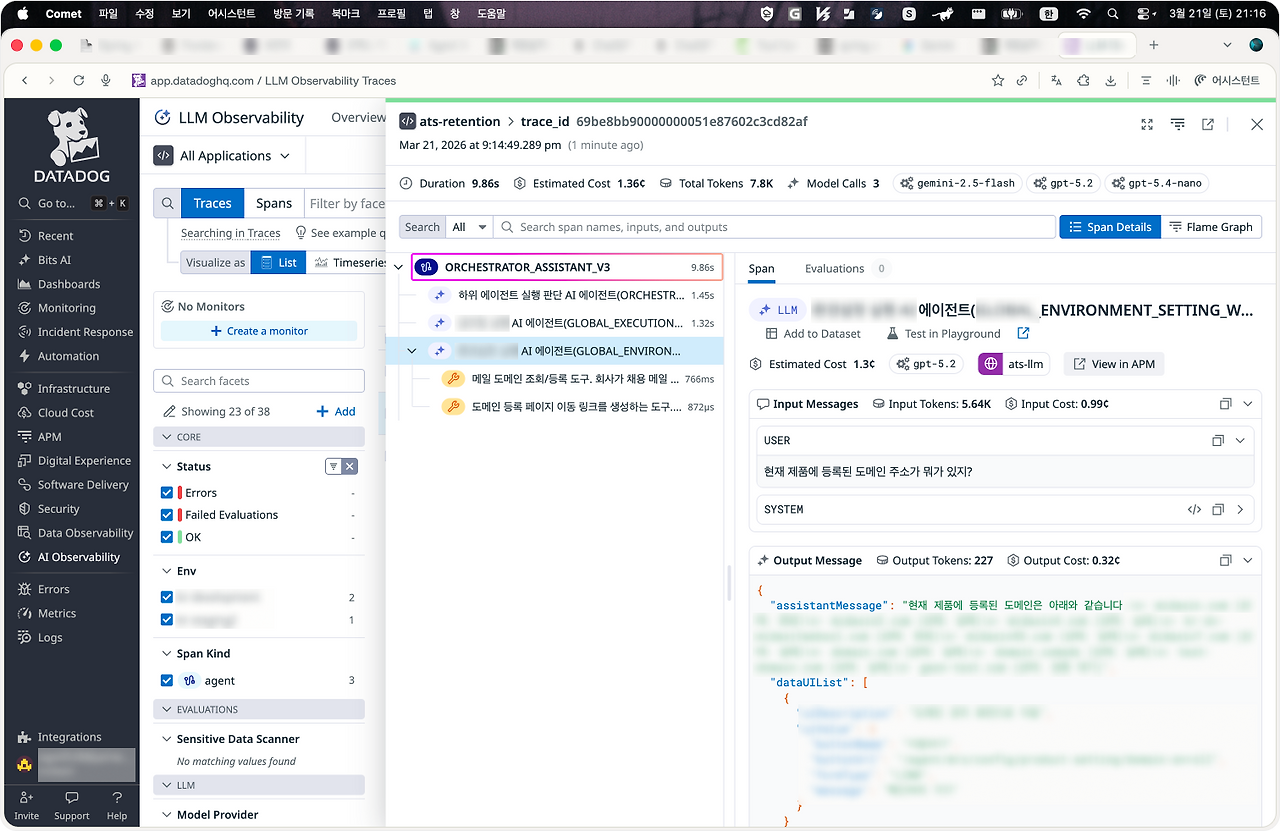Open the Overview tab
1280x831 pixels.
pos(358,117)
